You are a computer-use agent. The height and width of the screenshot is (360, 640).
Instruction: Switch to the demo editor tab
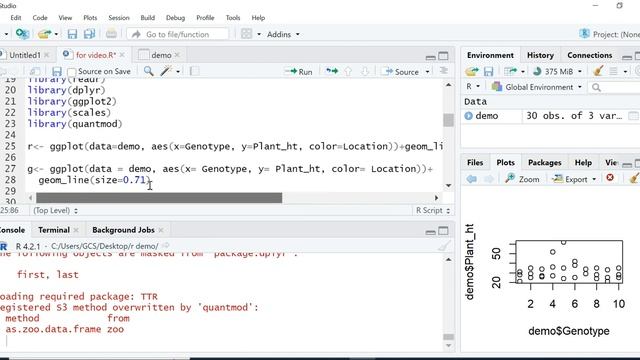(x=161, y=55)
